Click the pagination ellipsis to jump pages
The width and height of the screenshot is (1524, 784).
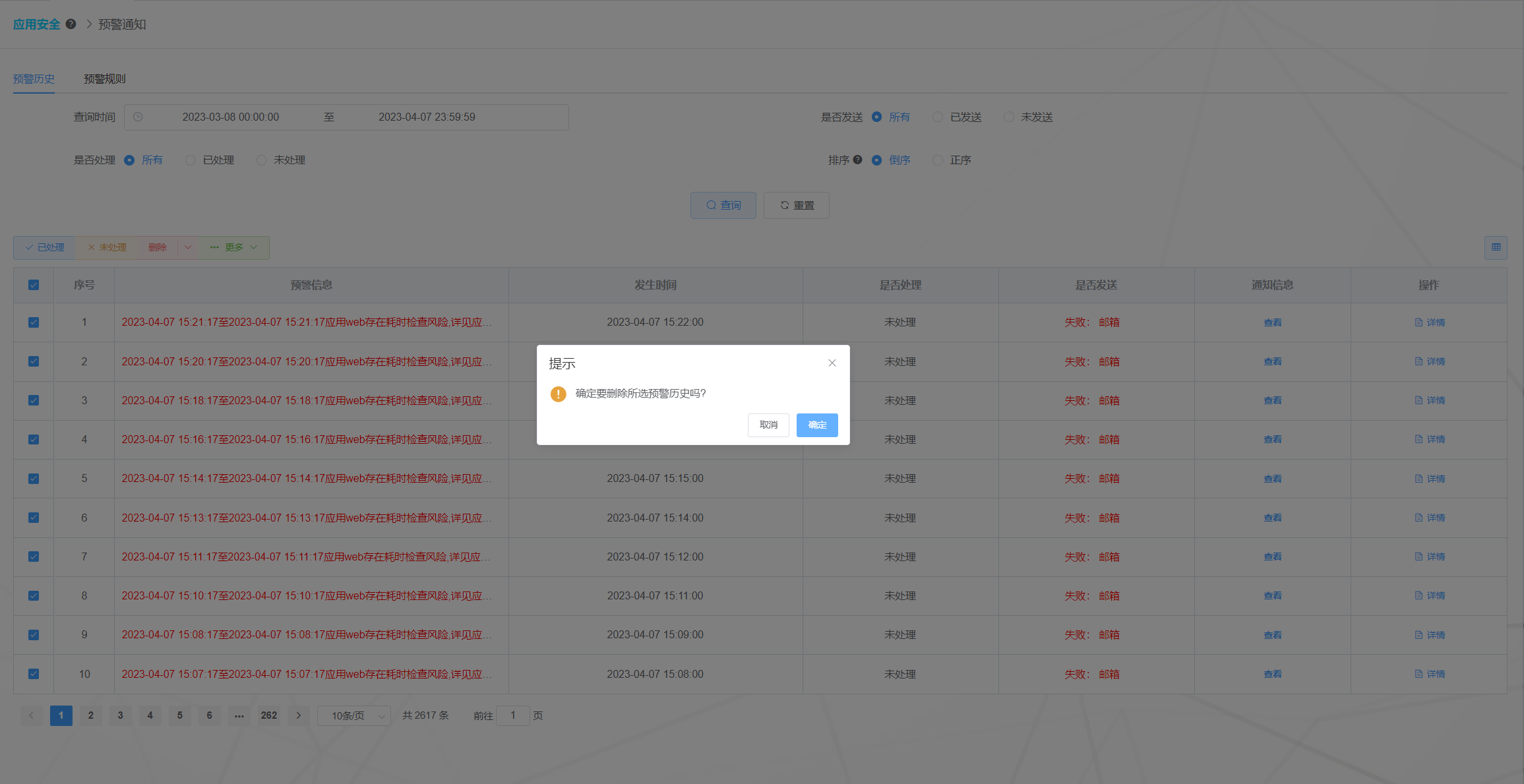[x=239, y=715]
